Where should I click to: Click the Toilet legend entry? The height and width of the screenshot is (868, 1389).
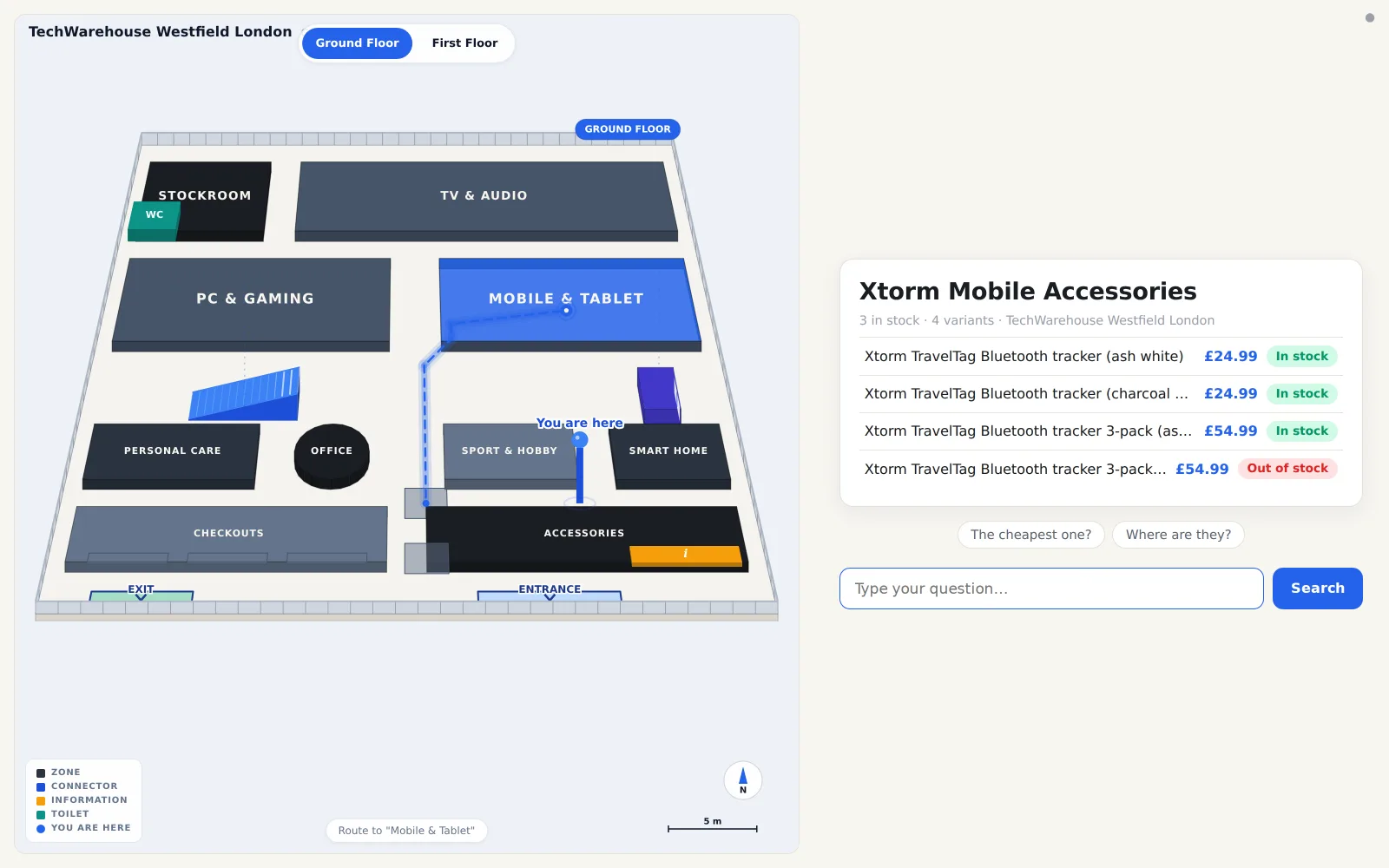pos(63,814)
